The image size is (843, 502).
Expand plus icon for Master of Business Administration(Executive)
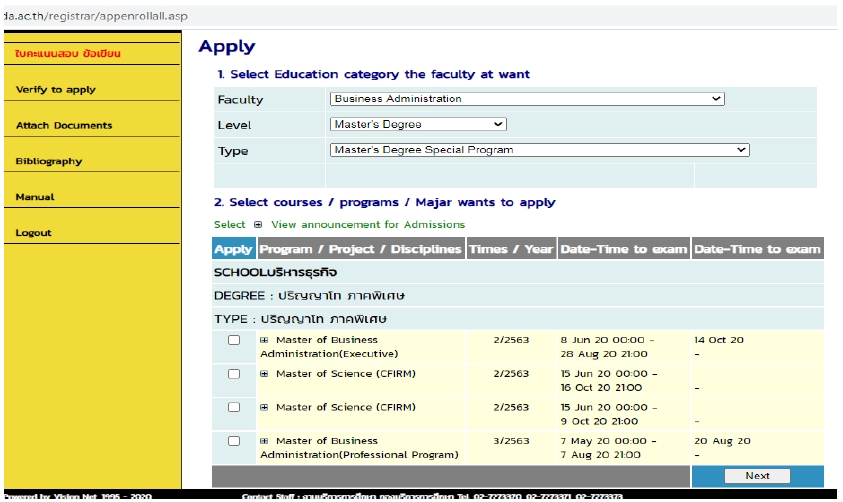pyautogui.click(x=265, y=340)
